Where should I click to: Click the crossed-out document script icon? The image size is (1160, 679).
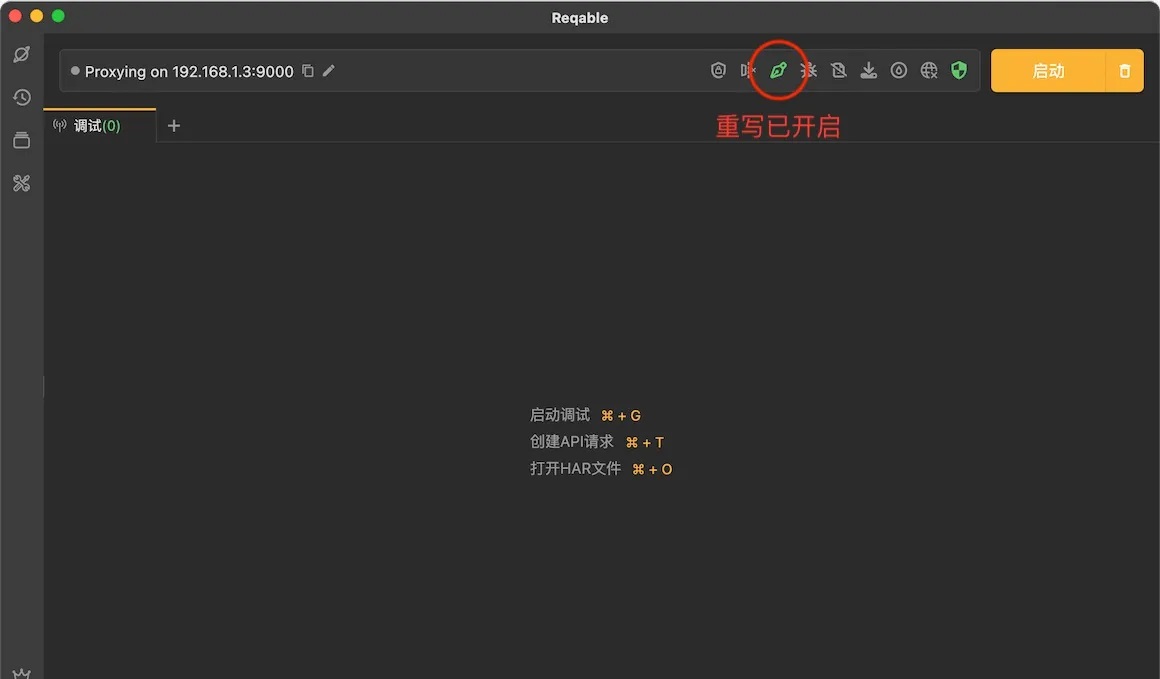click(838, 70)
